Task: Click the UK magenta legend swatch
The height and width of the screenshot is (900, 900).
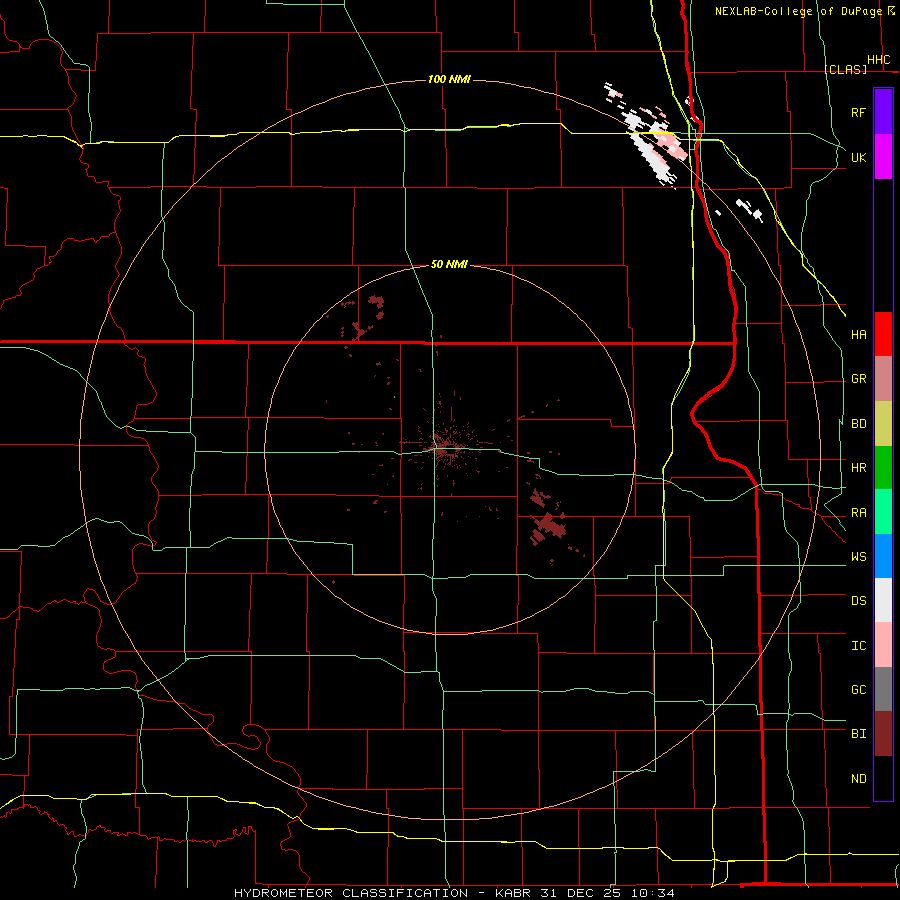Action: point(883,157)
